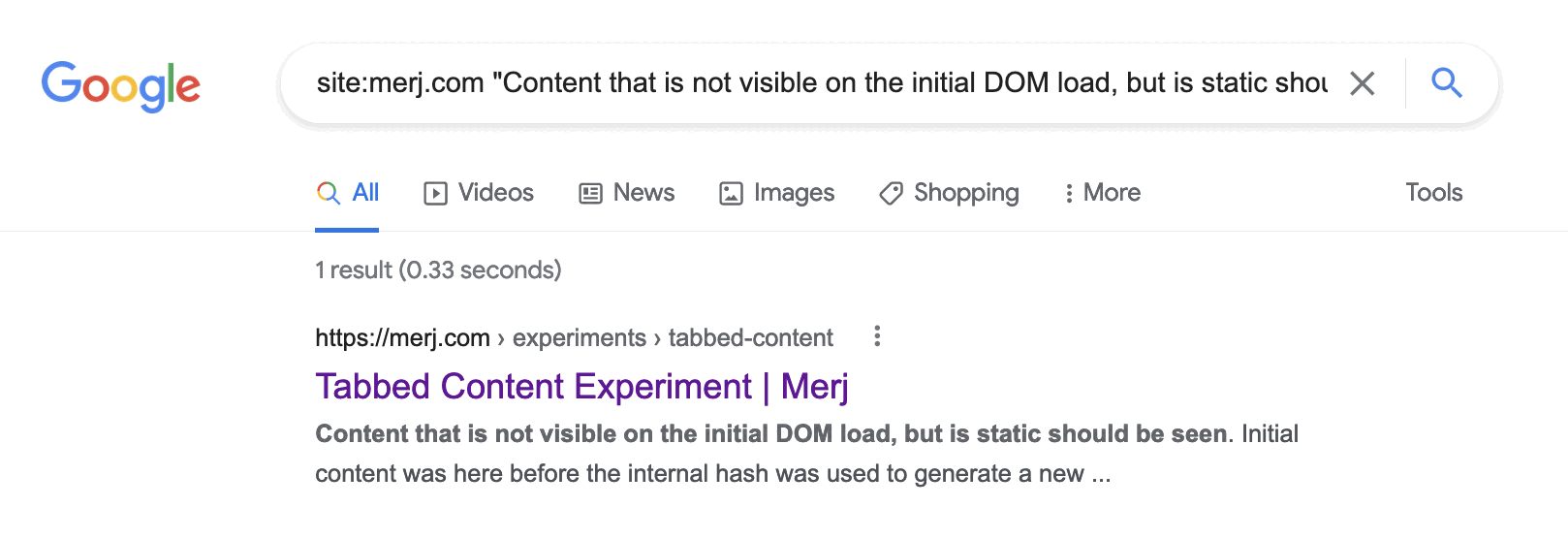Open the Tabbed Content Experiment | Merj link
Viewport: 1568px width, 539px height.
coord(581,387)
